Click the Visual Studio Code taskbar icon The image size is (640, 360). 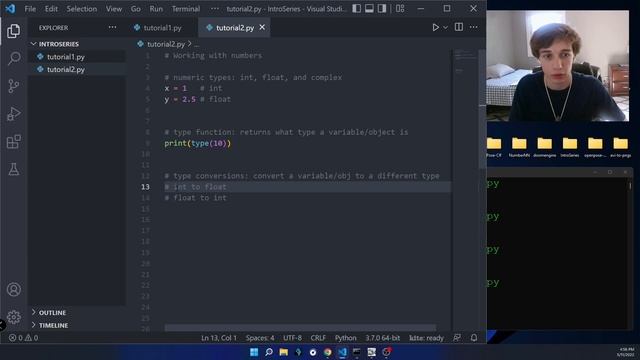[x=342, y=352]
